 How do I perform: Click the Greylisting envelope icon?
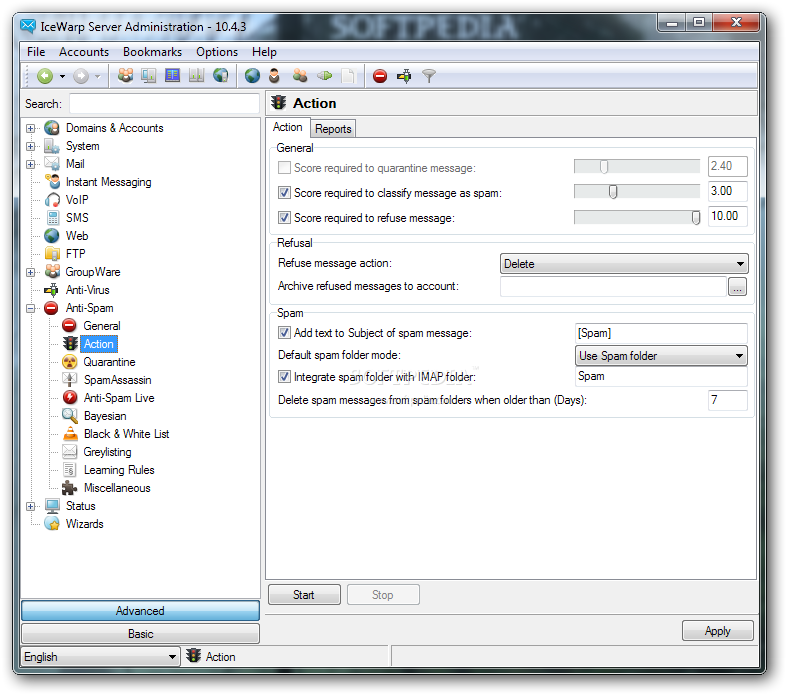70,452
